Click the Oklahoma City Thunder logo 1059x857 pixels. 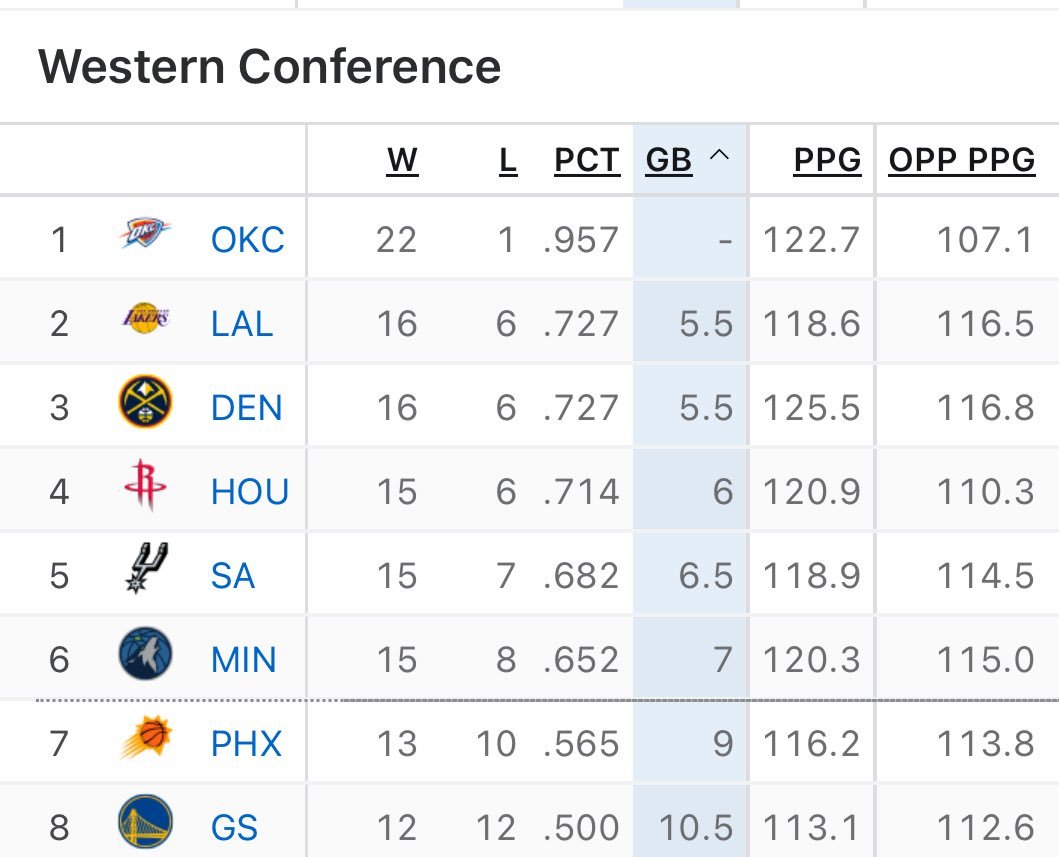(x=145, y=236)
